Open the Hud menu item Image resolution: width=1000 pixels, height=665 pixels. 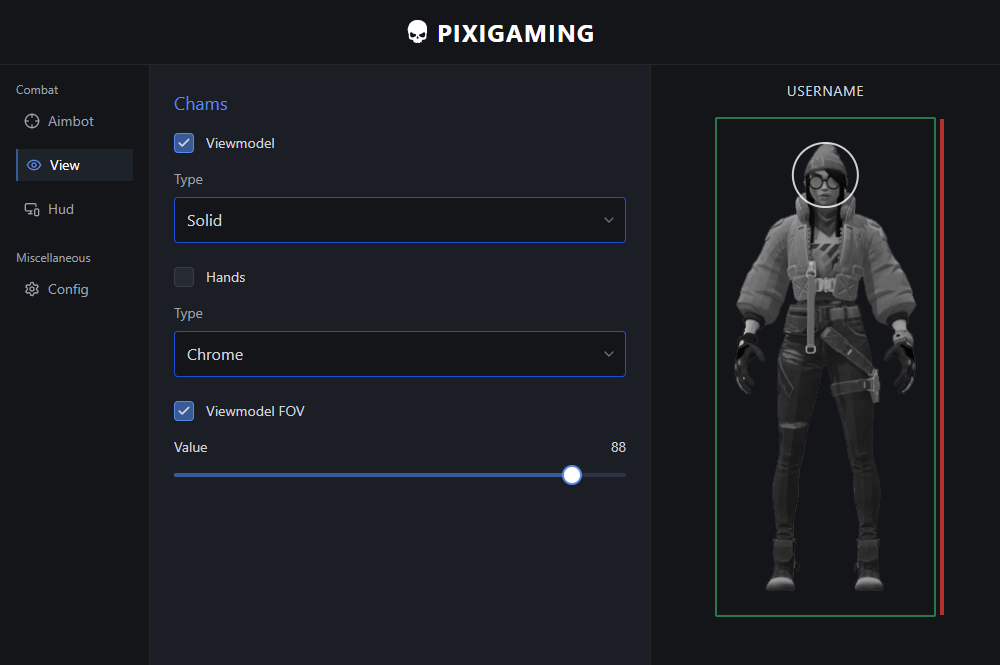click(74, 209)
